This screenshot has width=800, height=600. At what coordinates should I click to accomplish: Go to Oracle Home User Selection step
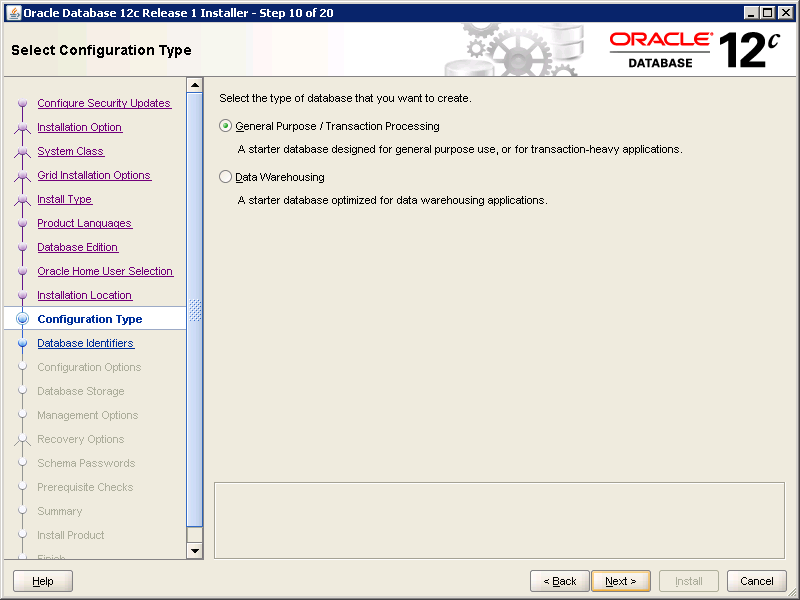(x=105, y=271)
